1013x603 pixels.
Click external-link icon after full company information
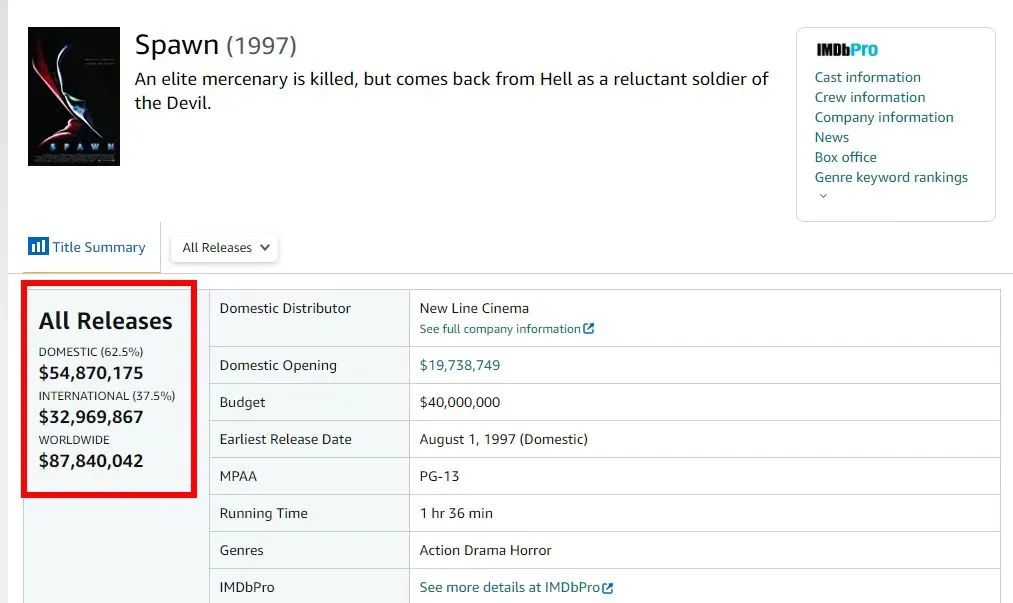pyautogui.click(x=589, y=329)
